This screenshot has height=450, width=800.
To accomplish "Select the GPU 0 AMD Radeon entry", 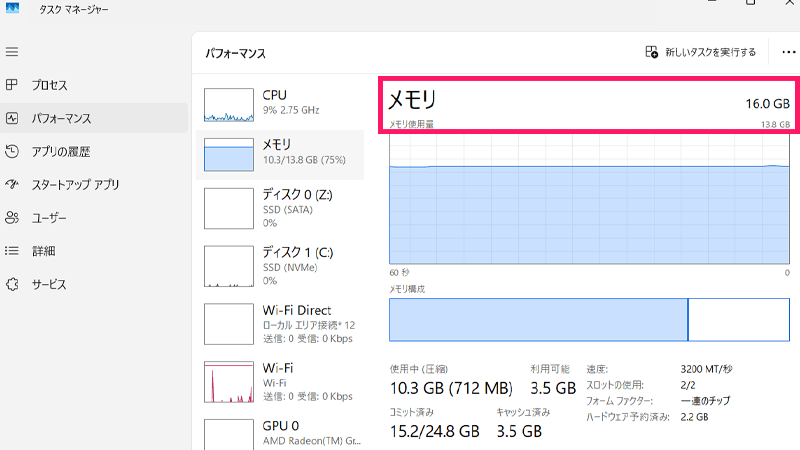I will tap(280, 432).
